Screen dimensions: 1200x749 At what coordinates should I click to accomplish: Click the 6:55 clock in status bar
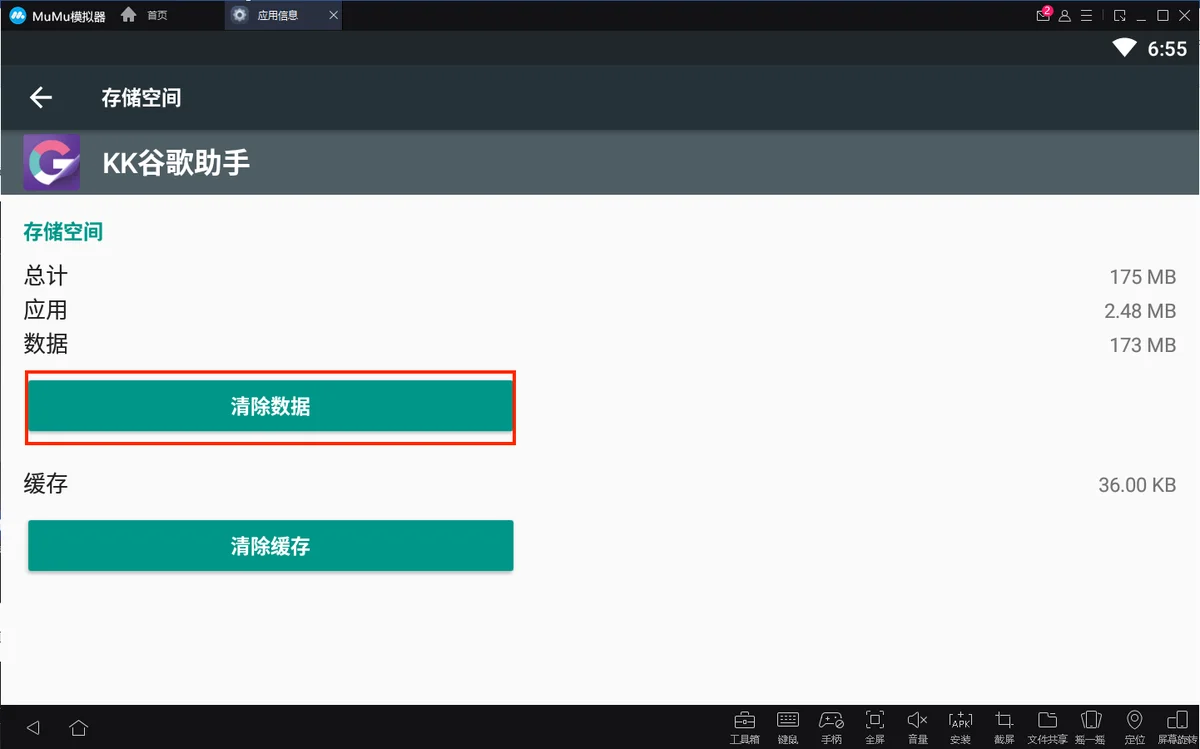(1167, 49)
